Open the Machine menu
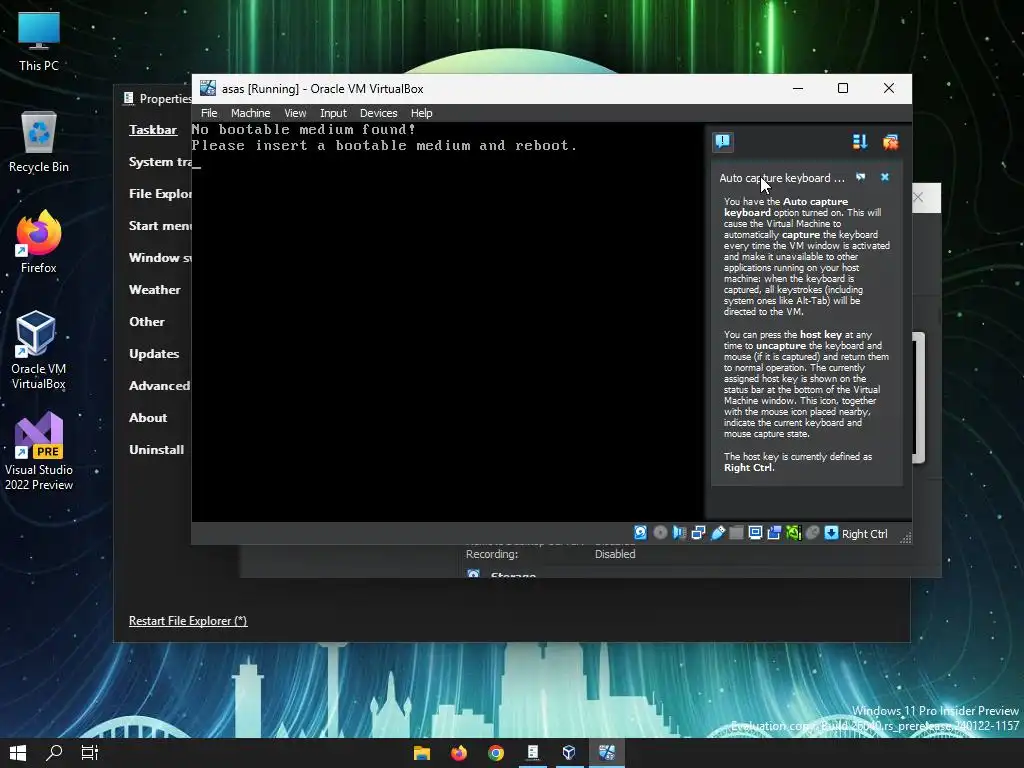 point(250,113)
